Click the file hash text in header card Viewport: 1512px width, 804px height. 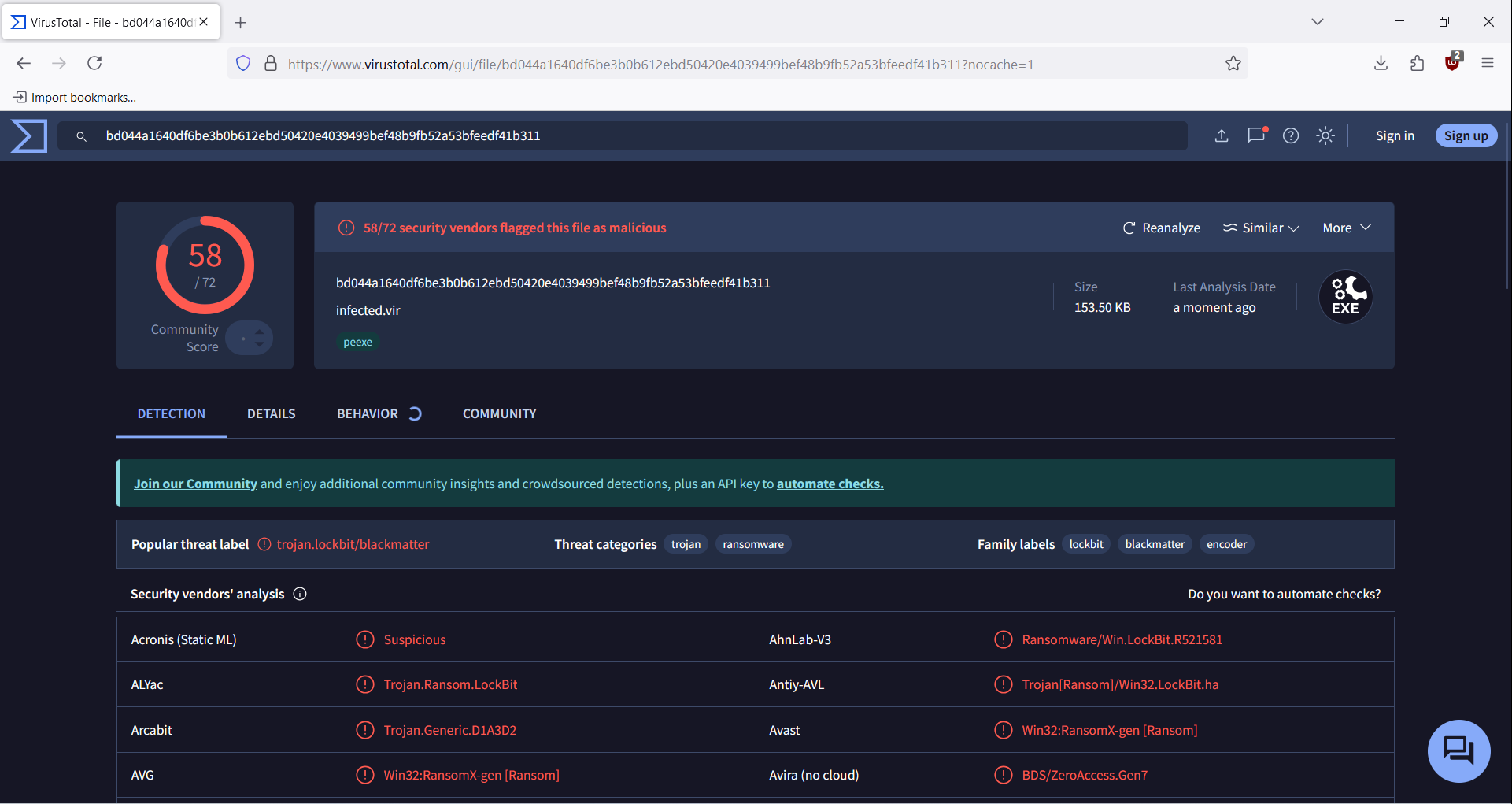pyautogui.click(x=553, y=283)
